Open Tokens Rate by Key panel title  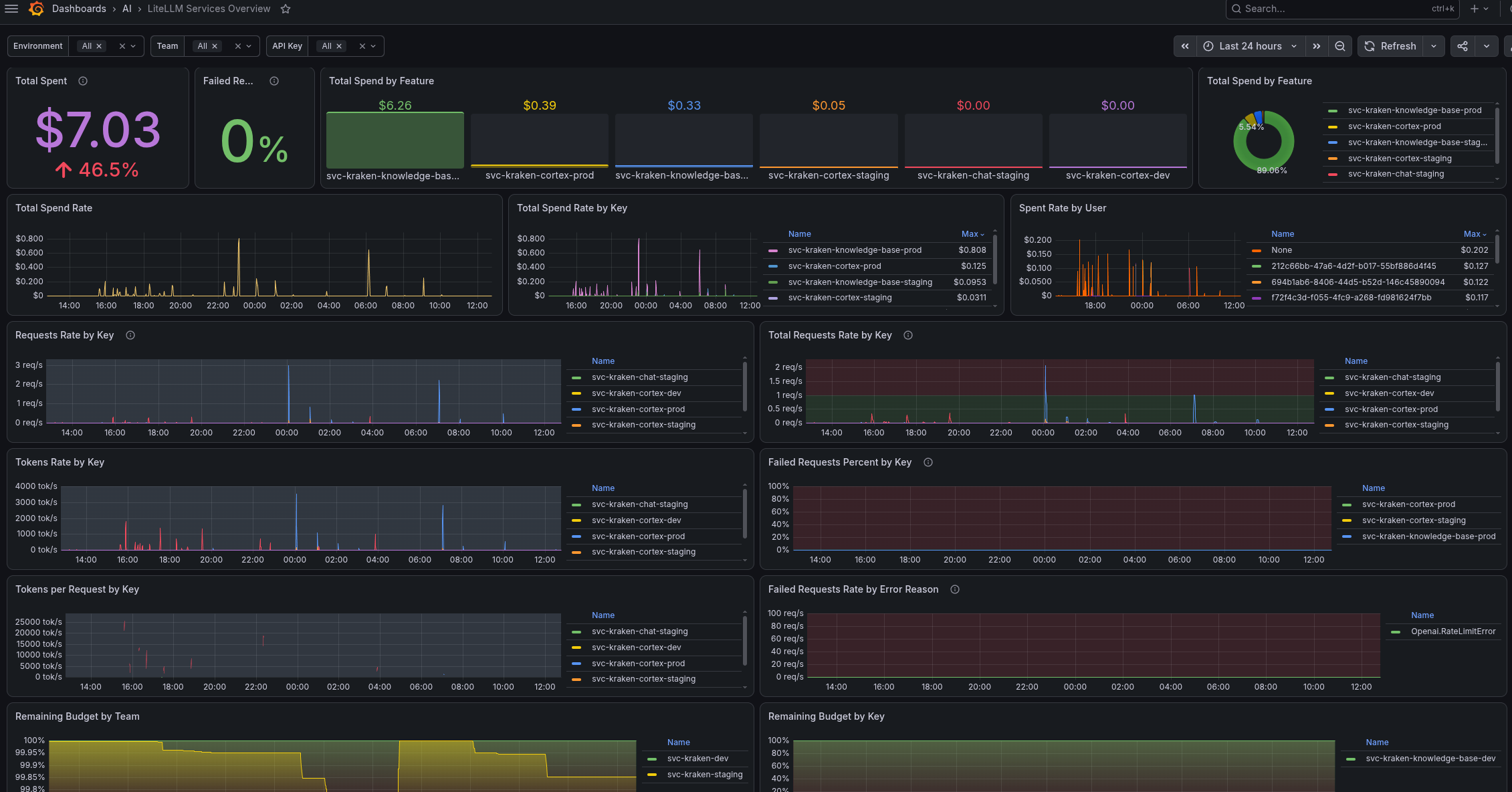coord(60,462)
